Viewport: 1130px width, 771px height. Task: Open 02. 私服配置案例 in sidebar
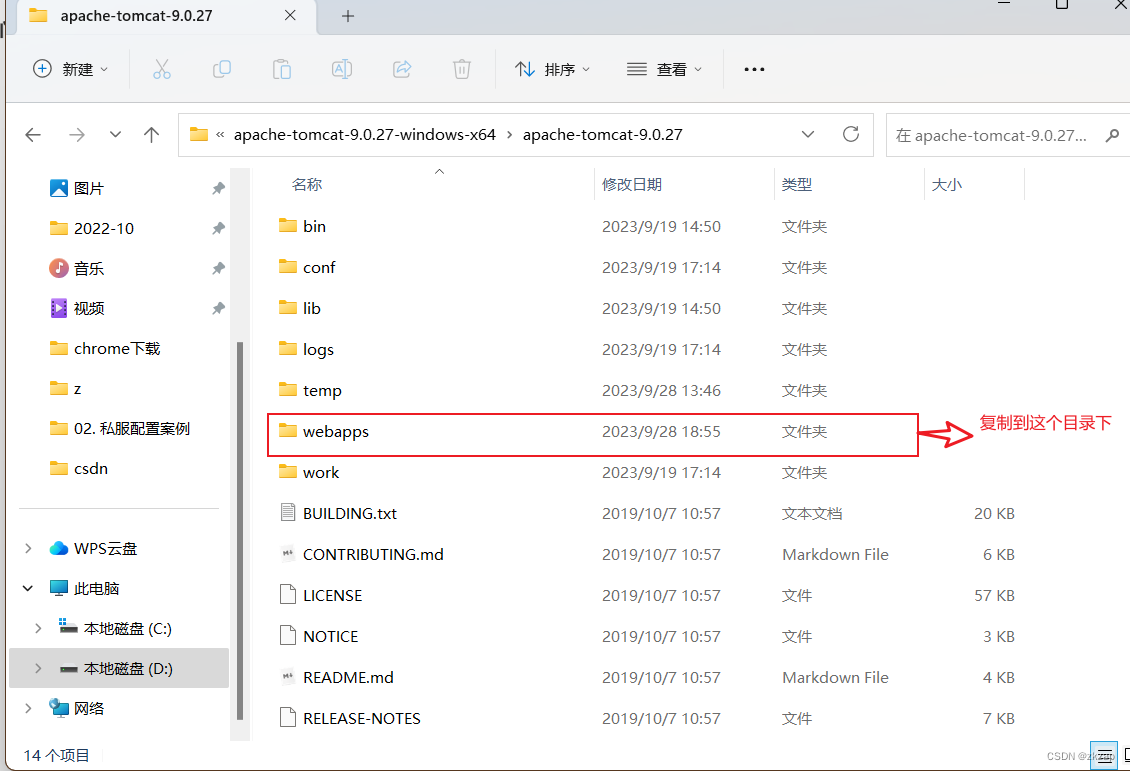point(120,429)
